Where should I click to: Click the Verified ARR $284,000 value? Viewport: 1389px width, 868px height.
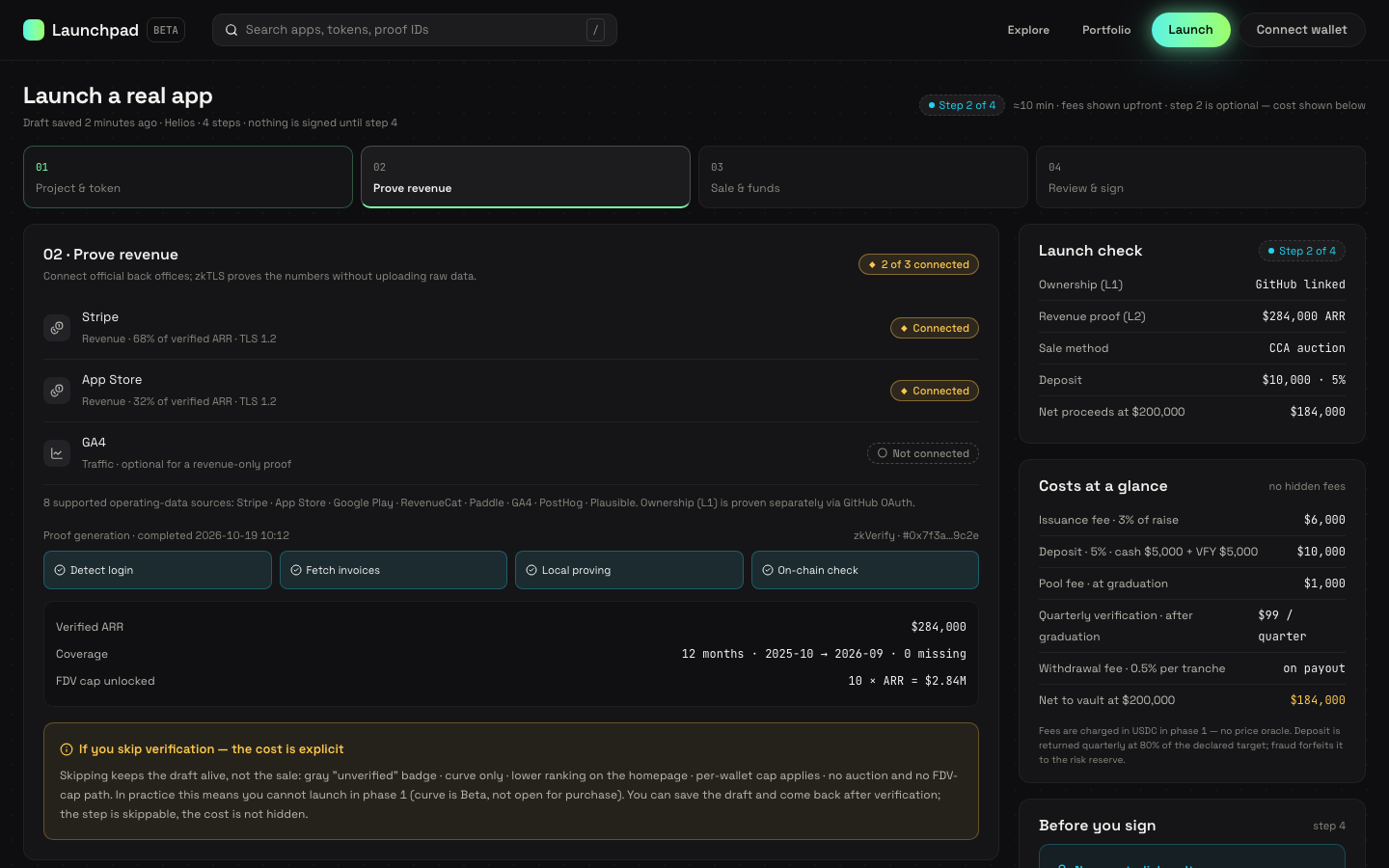pyautogui.click(x=939, y=627)
